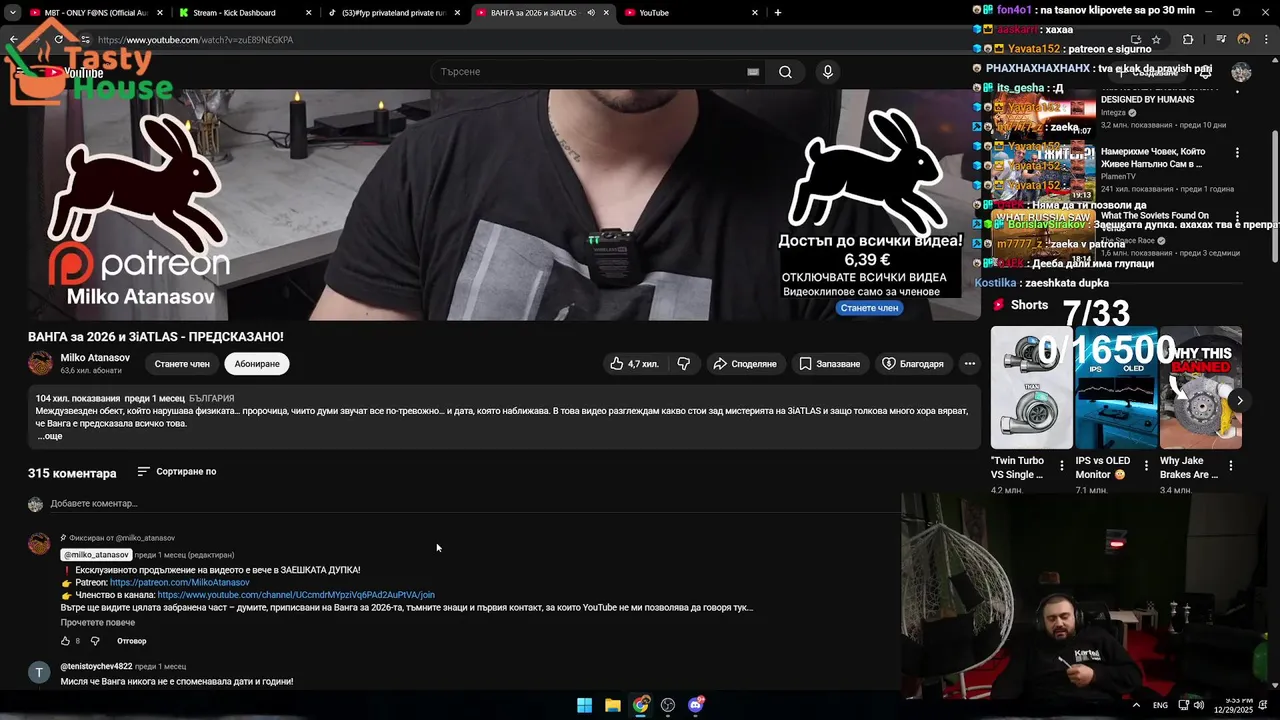The width and height of the screenshot is (1280, 720).
Task: Switch to the plain YouTube tab
Action: click(690, 13)
